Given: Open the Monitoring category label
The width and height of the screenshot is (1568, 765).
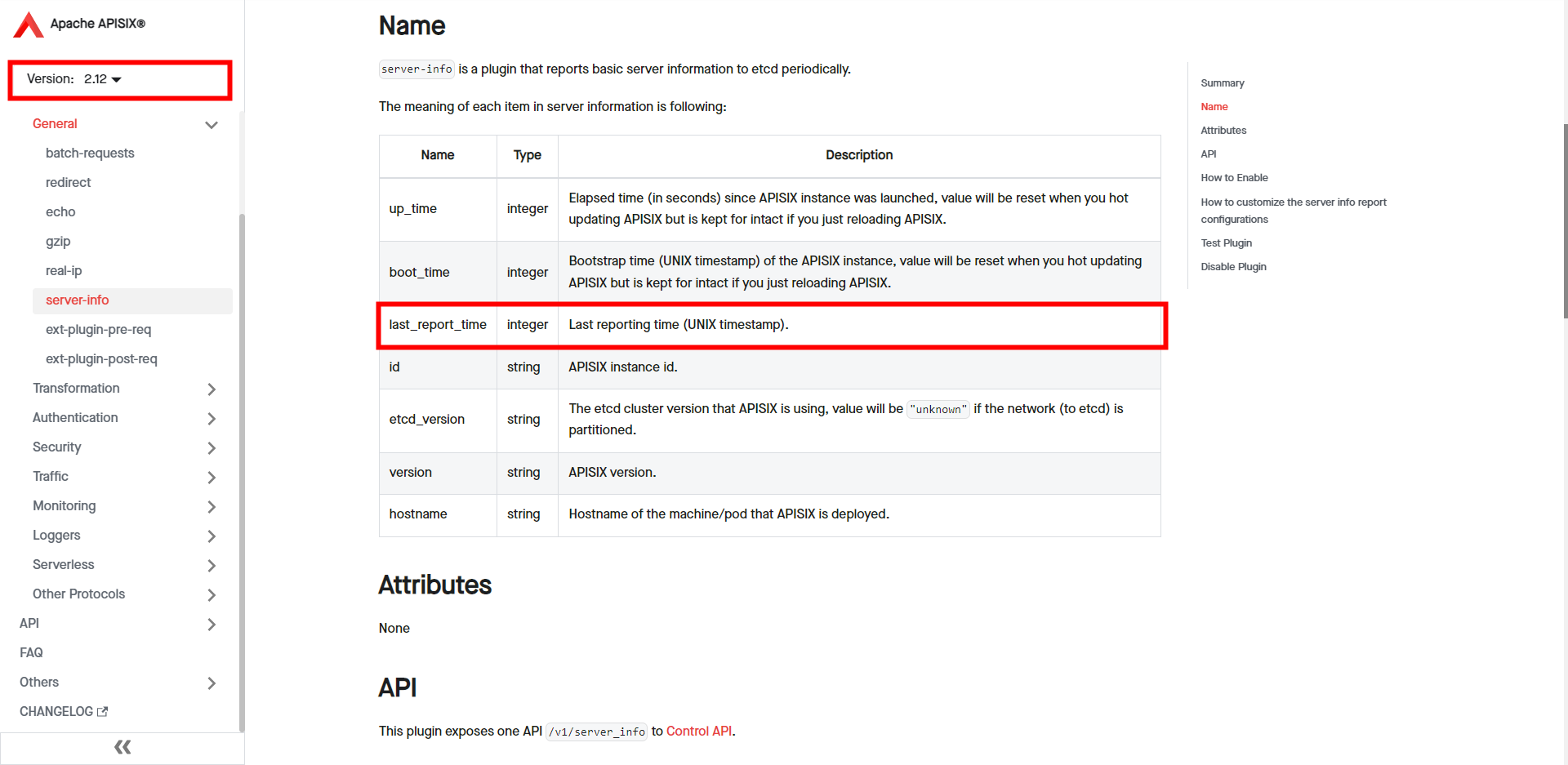Looking at the screenshot, I should click(x=64, y=505).
